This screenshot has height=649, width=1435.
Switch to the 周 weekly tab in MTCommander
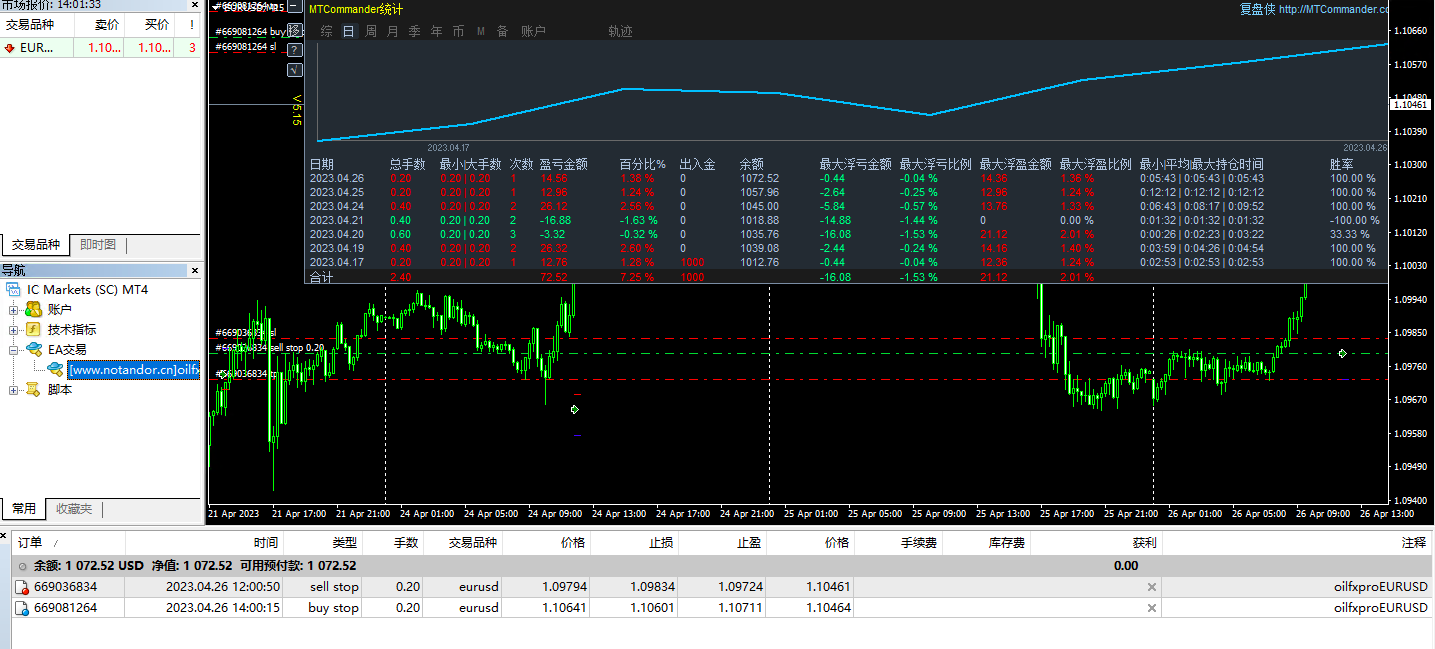point(372,31)
